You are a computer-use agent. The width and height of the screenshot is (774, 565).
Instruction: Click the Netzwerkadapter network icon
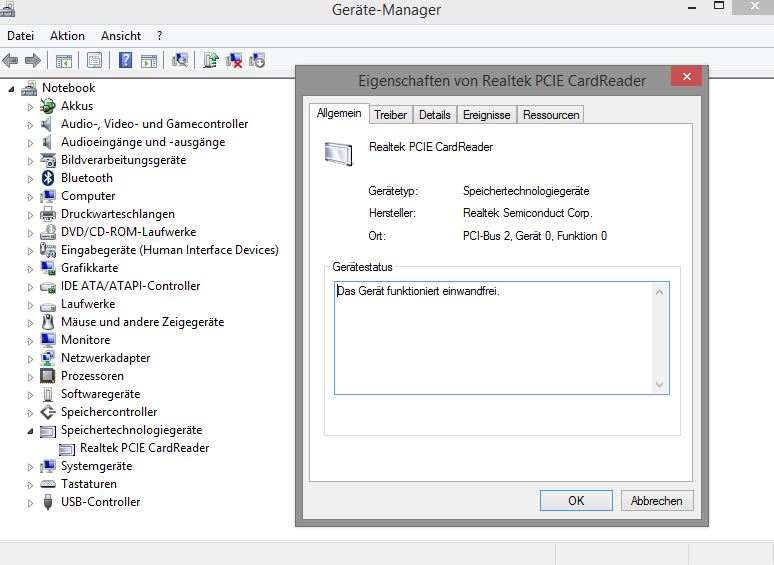click(48, 358)
